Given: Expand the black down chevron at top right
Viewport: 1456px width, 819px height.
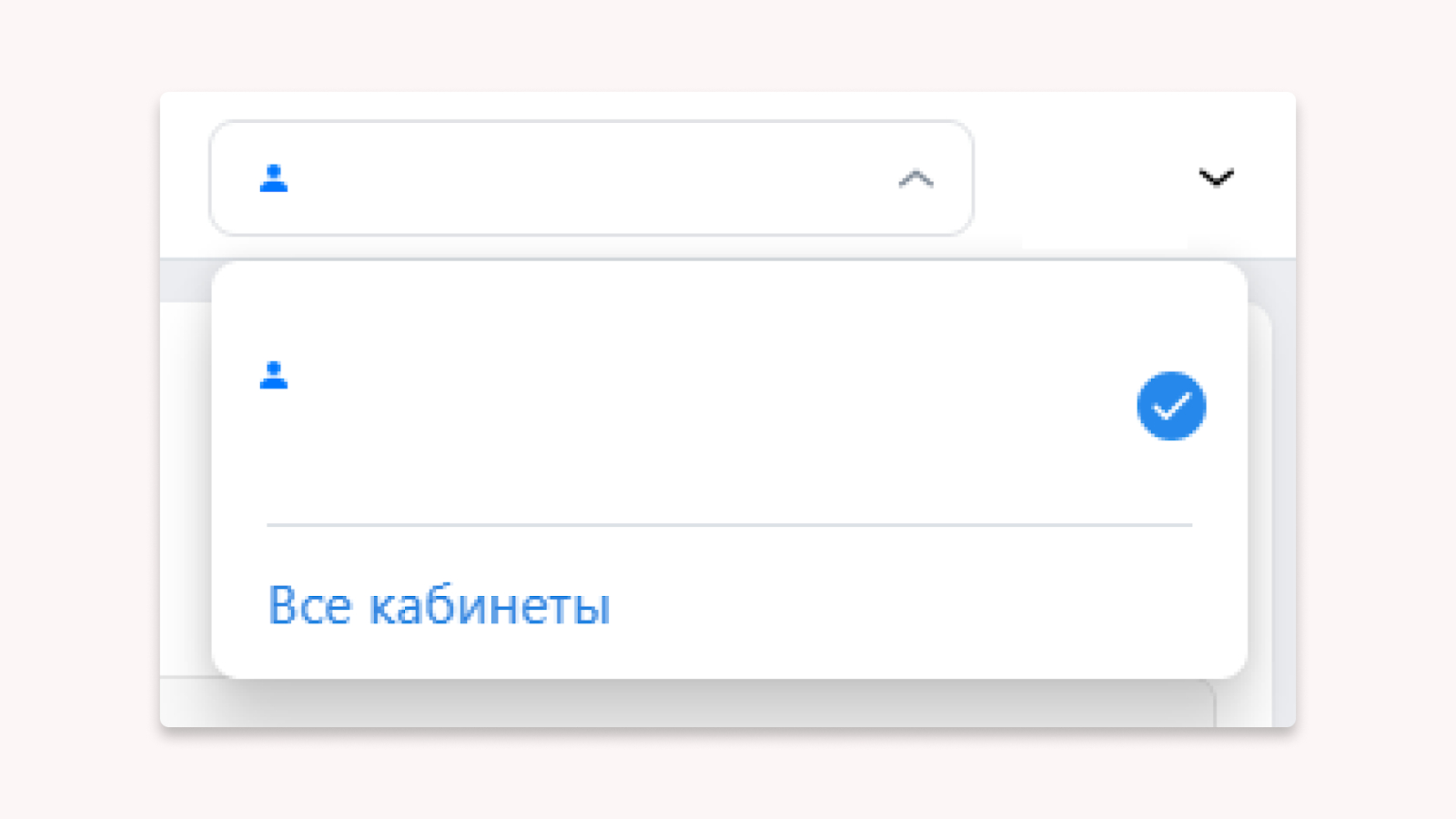Looking at the screenshot, I should click(x=1216, y=177).
